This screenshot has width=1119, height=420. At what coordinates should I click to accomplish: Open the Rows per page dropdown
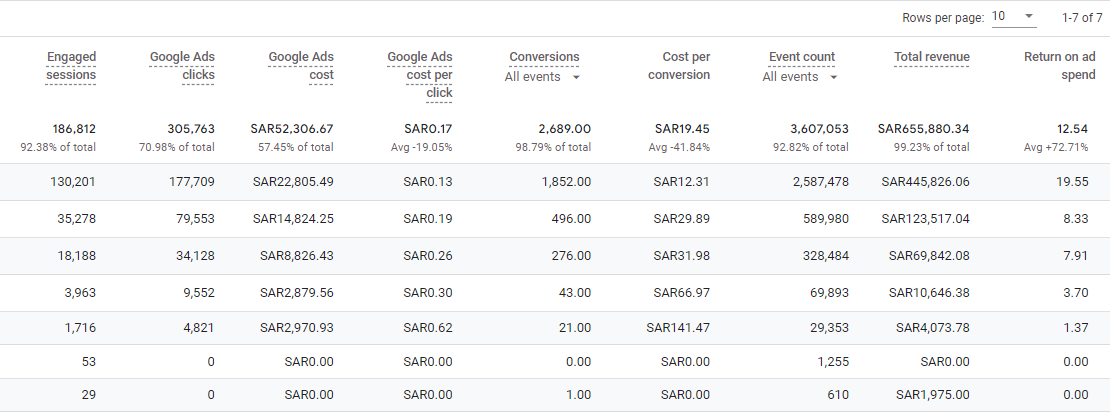[x=1012, y=17]
